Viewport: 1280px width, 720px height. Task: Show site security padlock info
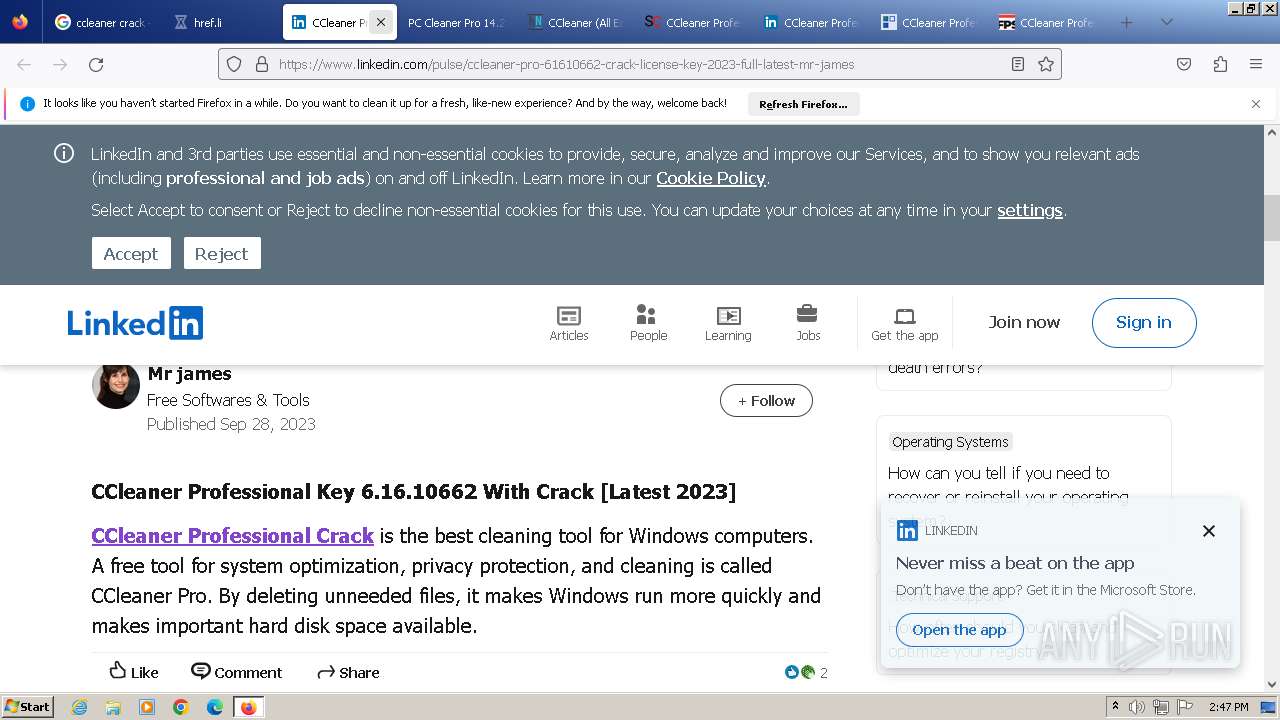click(x=262, y=64)
